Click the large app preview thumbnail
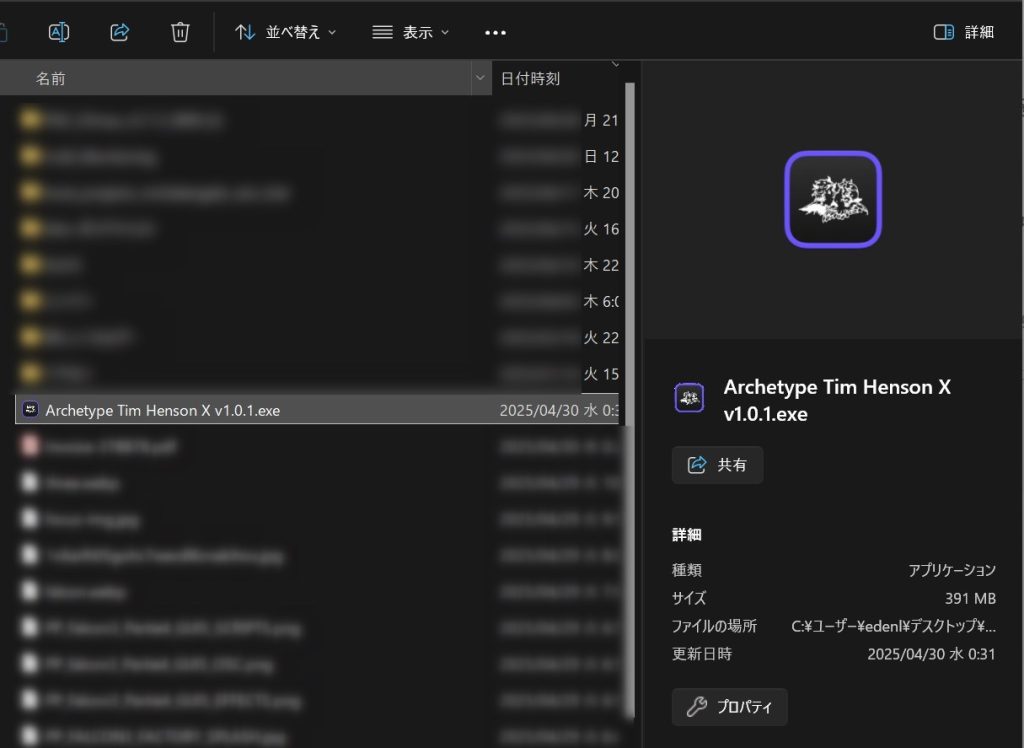Screen dimensions: 1024x748 click(x=832, y=199)
